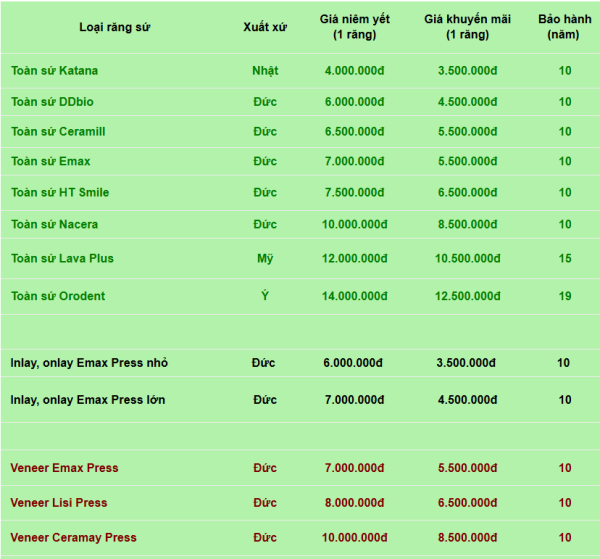The image size is (600, 559).
Task: Click origin 'Đức' in Inlay lớn row
Action: (265, 400)
